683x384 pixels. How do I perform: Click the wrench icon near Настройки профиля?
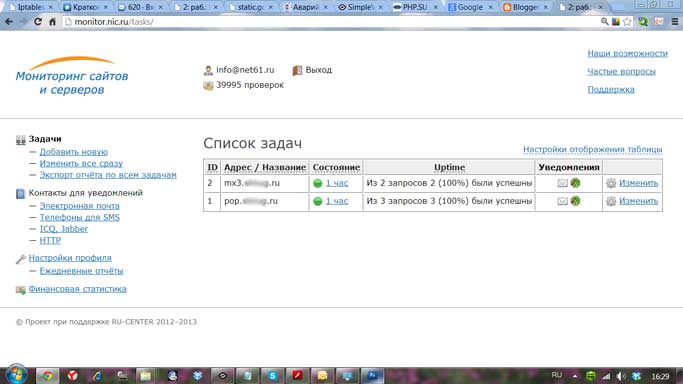pos(20,259)
